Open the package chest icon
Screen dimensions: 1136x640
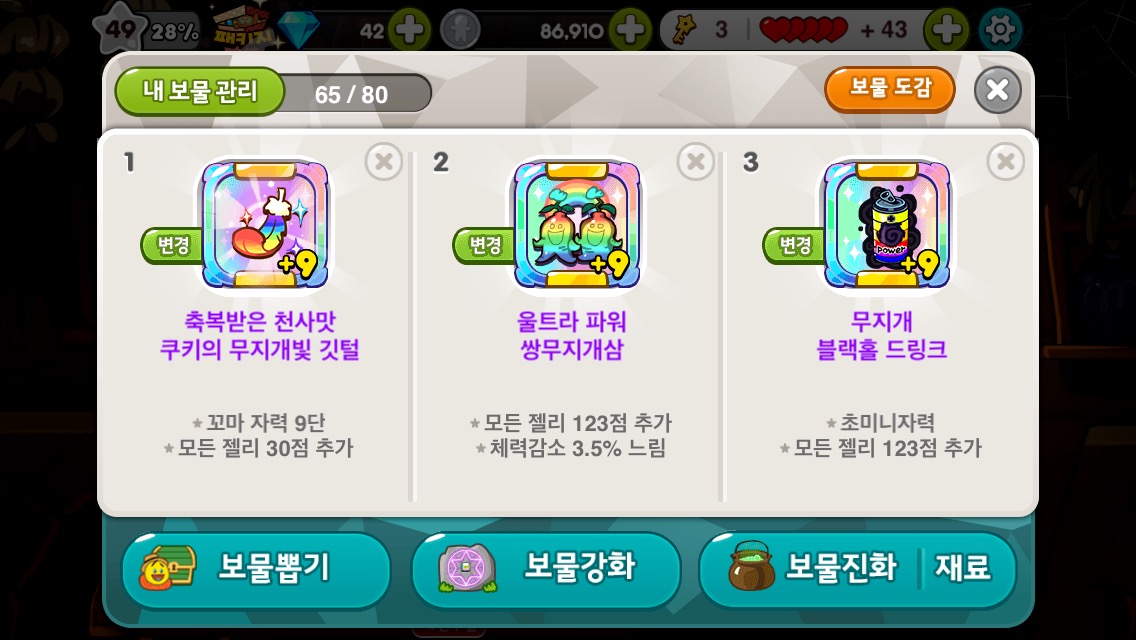point(245,28)
